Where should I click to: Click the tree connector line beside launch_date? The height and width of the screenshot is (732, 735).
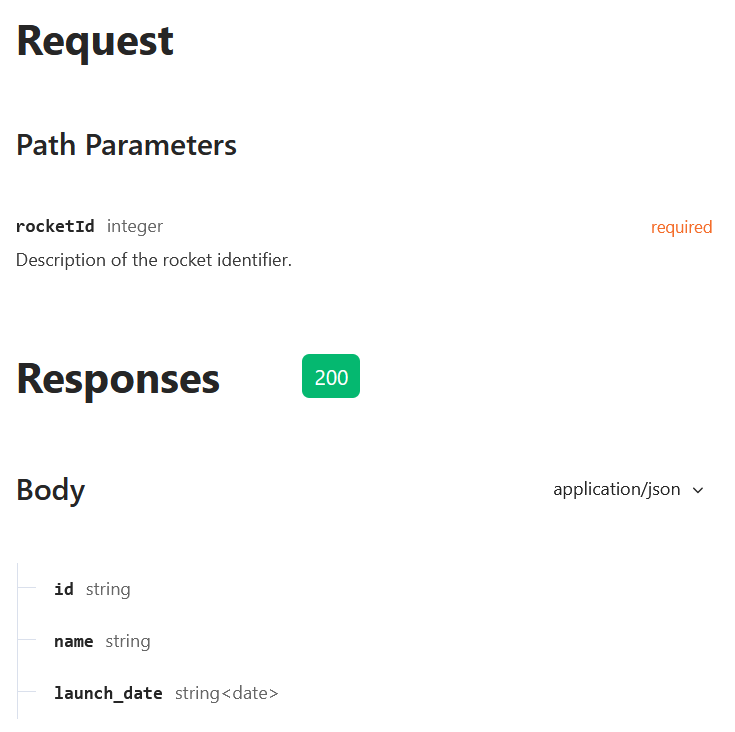tap(27, 691)
